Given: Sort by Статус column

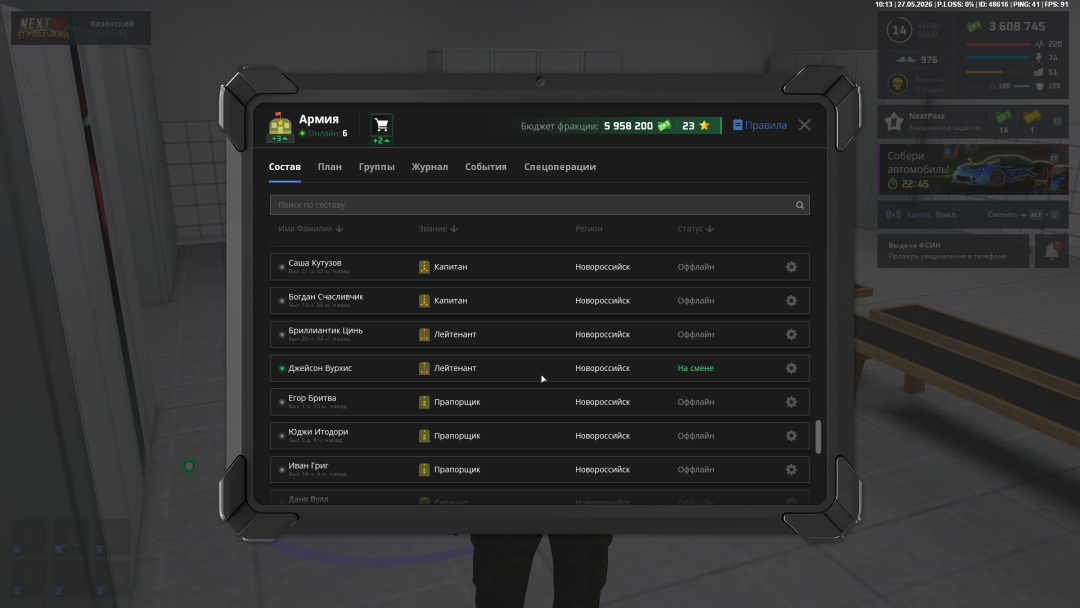Looking at the screenshot, I should point(695,229).
